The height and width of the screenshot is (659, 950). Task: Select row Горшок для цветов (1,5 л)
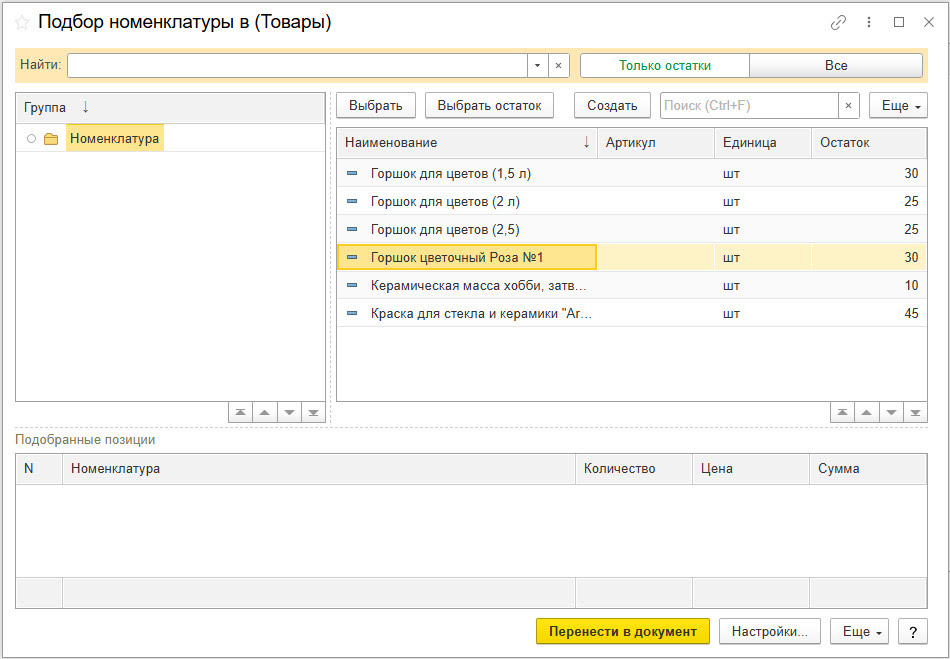[x=632, y=173]
